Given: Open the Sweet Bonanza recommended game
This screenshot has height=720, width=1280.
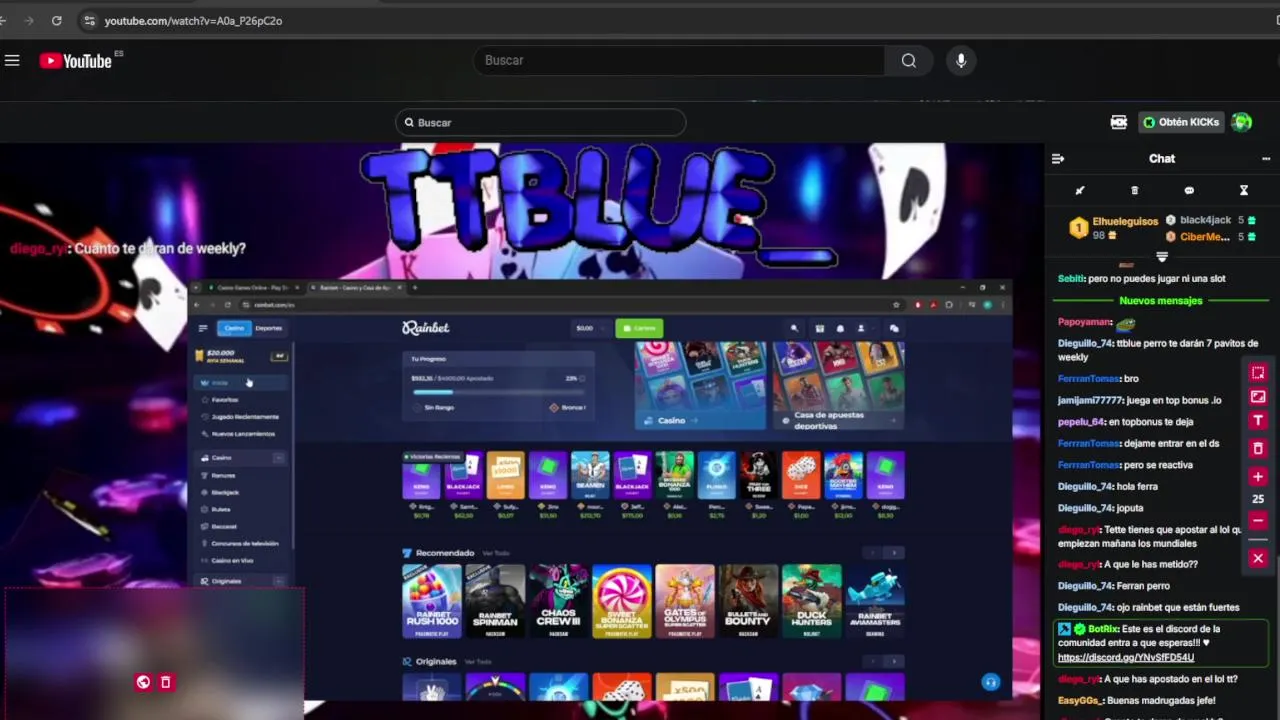Looking at the screenshot, I should [x=621, y=602].
